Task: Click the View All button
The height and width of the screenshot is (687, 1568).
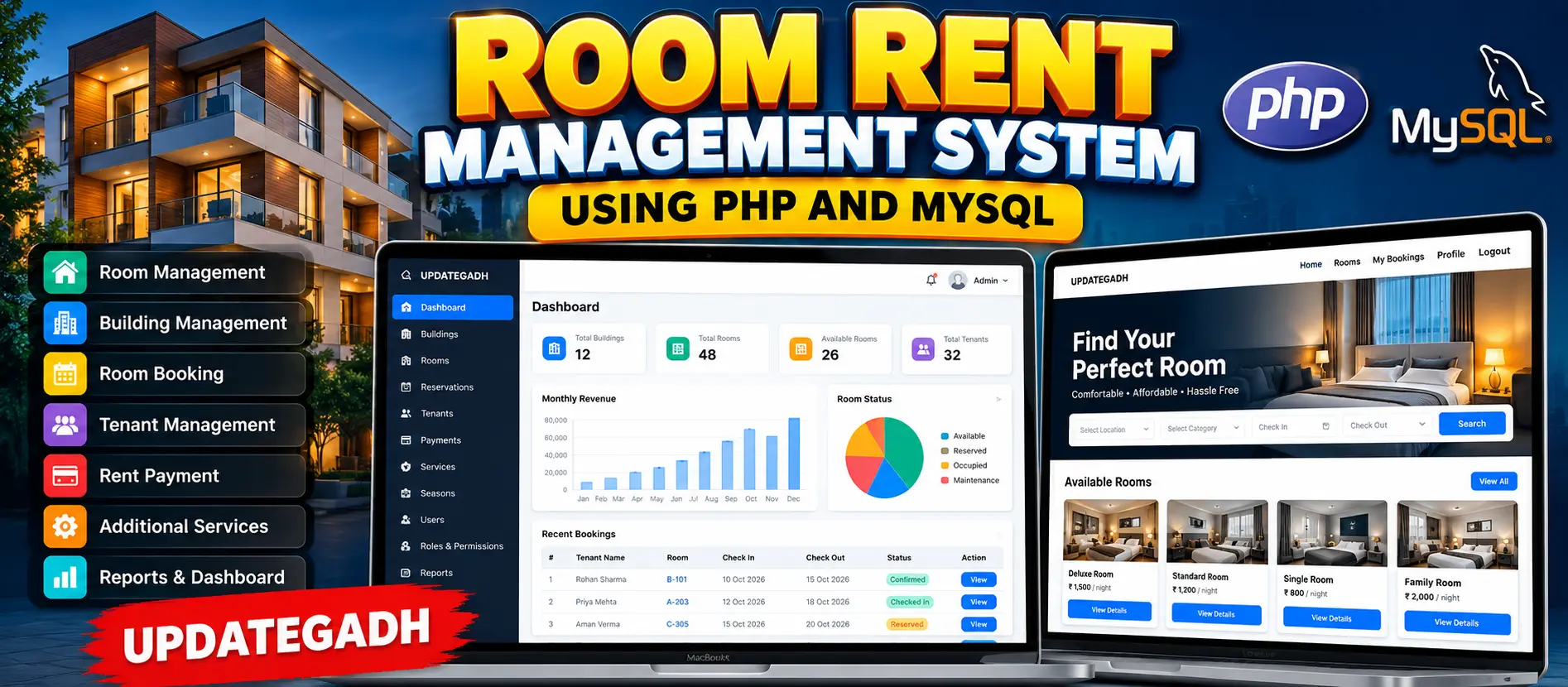Action: (1493, 481)
